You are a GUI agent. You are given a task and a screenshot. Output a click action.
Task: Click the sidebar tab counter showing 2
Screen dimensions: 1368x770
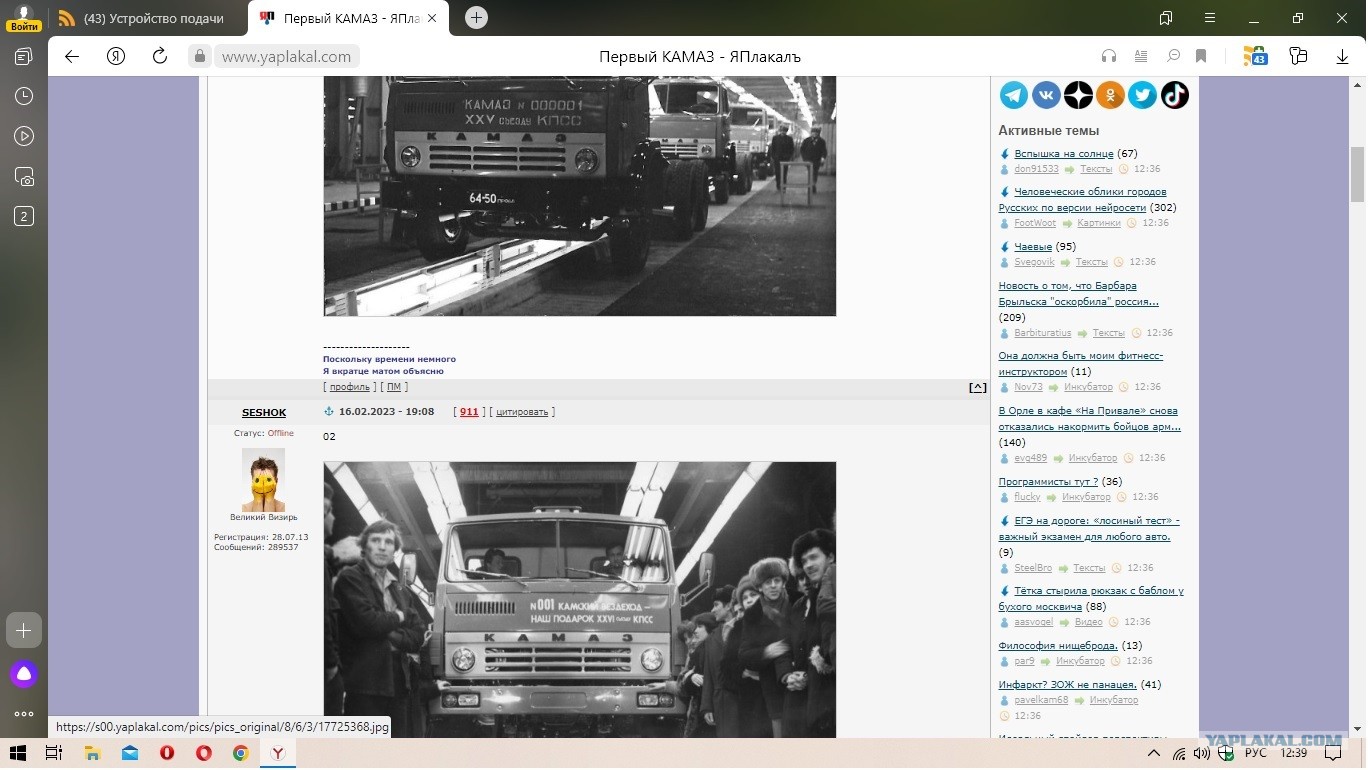click(24, 216)
